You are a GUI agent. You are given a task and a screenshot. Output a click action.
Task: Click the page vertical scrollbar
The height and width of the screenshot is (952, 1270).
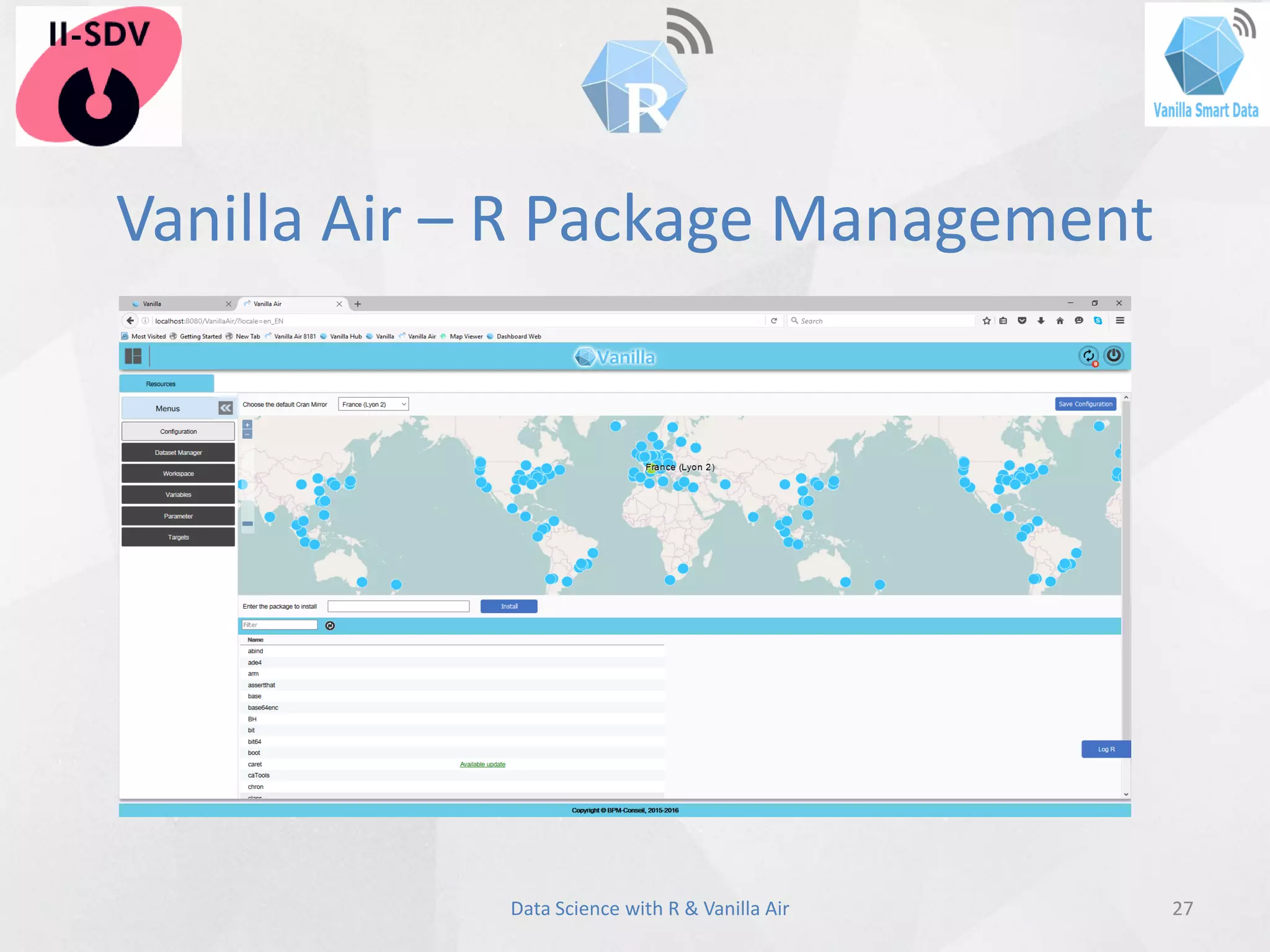1126,570
